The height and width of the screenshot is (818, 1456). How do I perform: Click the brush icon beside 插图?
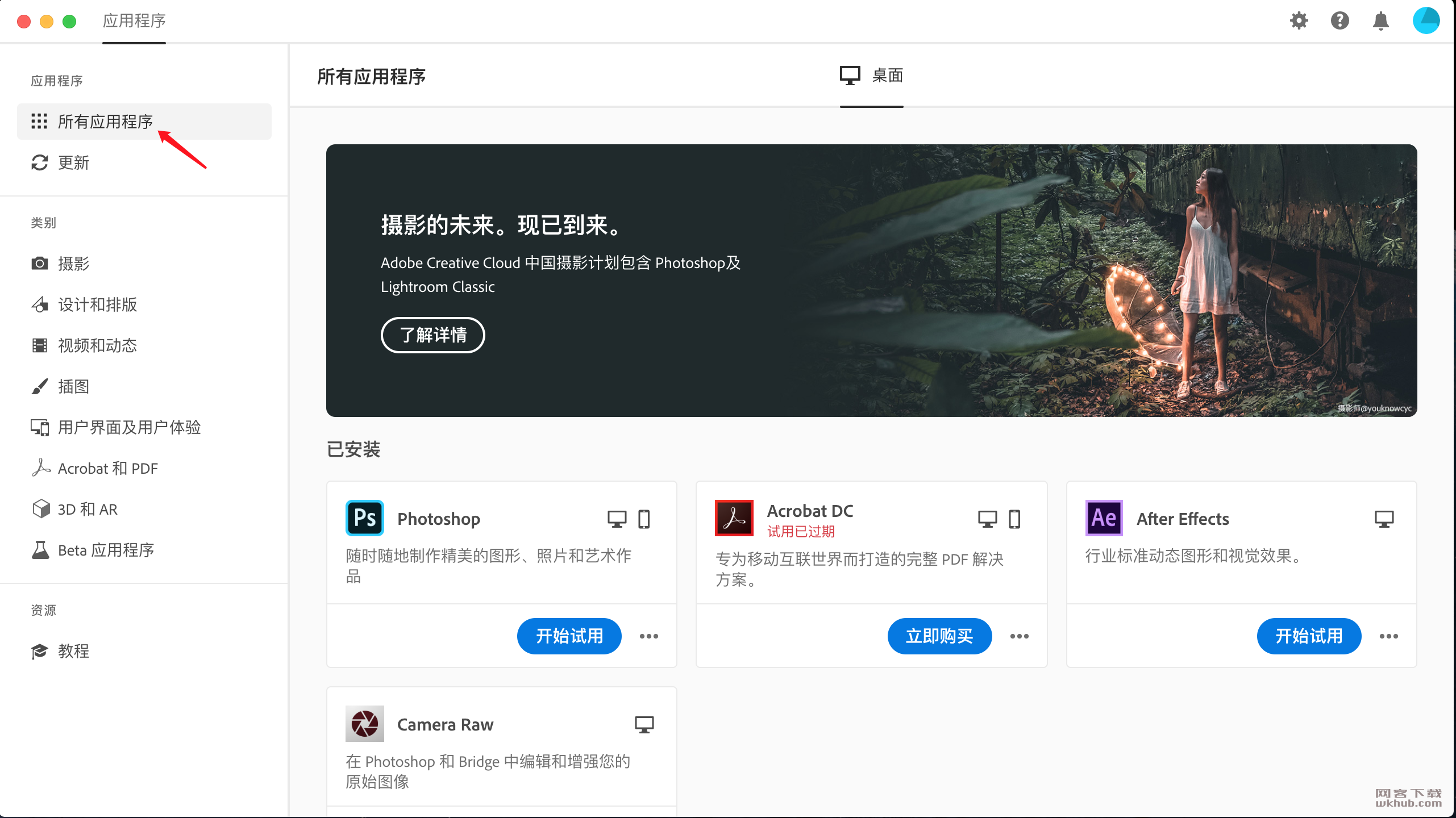click(39, 386)
